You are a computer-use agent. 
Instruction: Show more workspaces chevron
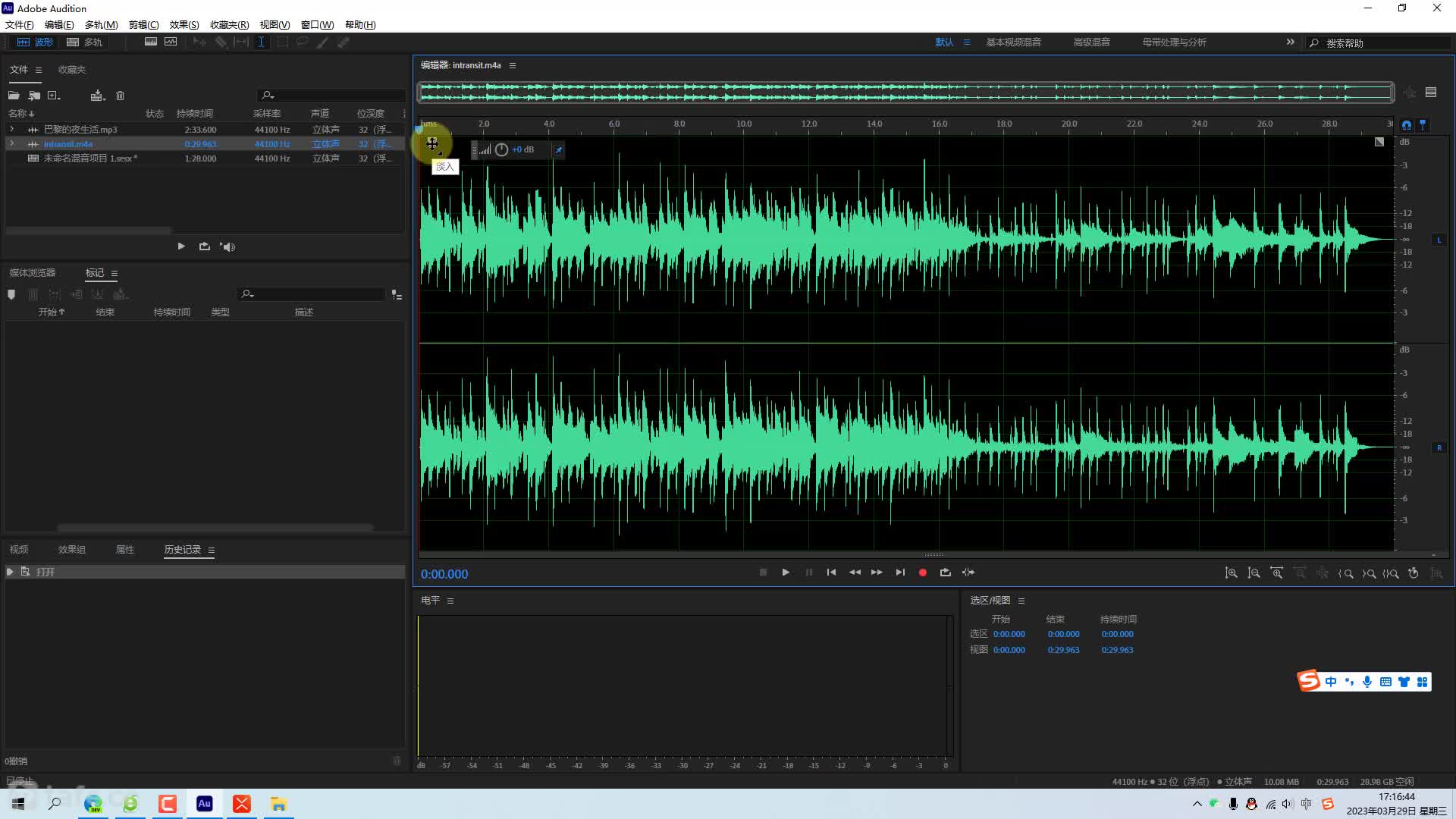click(1291, 42)
